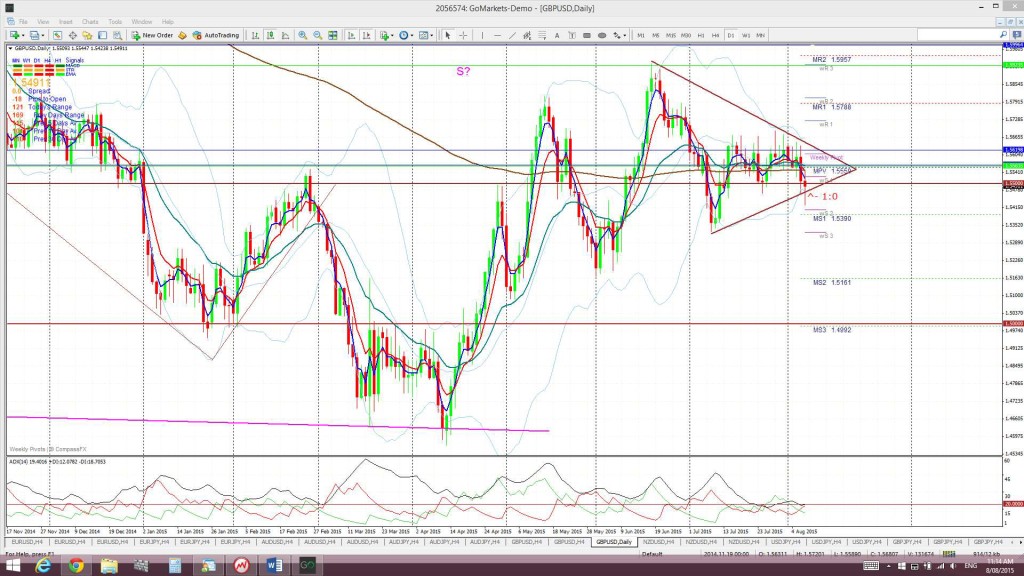
Task: Select the horizontal line drawing tool
Action: tap(498, 35)
